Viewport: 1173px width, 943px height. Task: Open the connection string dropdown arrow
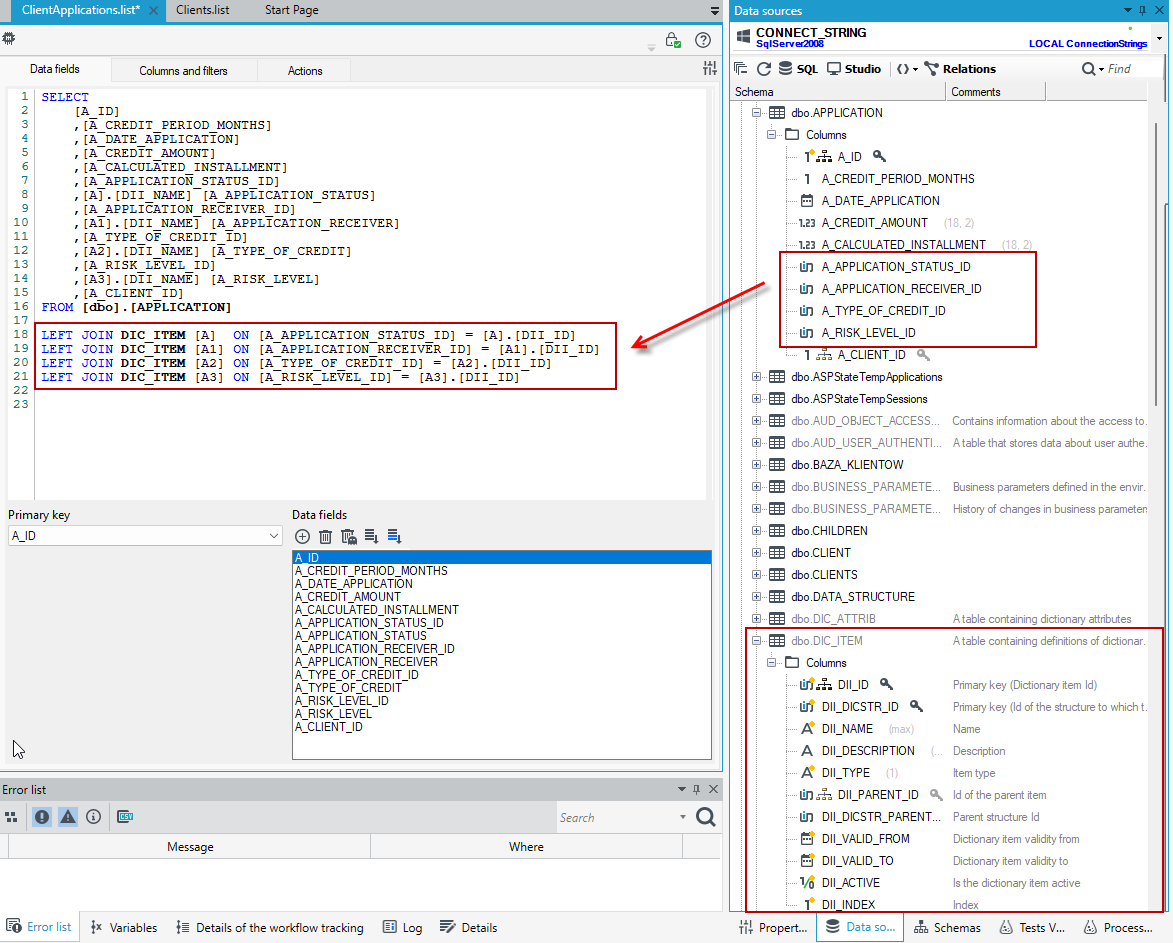pos(1160,37)
